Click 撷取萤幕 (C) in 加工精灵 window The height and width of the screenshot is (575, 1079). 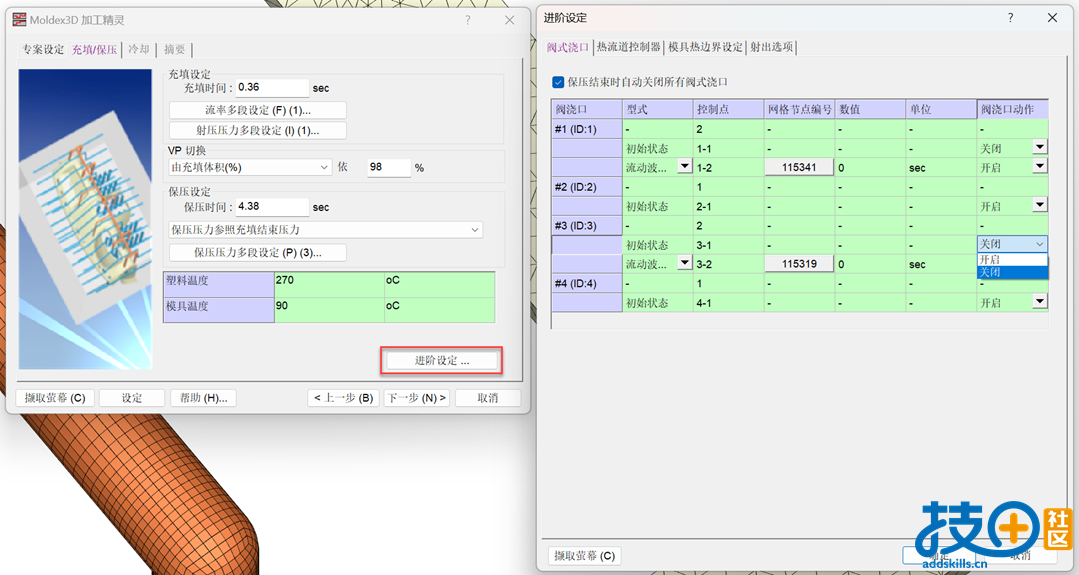click(x=55, y=398)
